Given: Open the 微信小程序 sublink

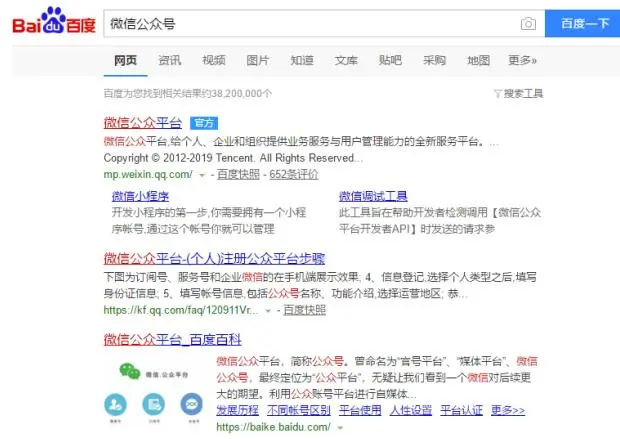Looking at the screenshot, I should pyautogui.click(x=140, y=196).
